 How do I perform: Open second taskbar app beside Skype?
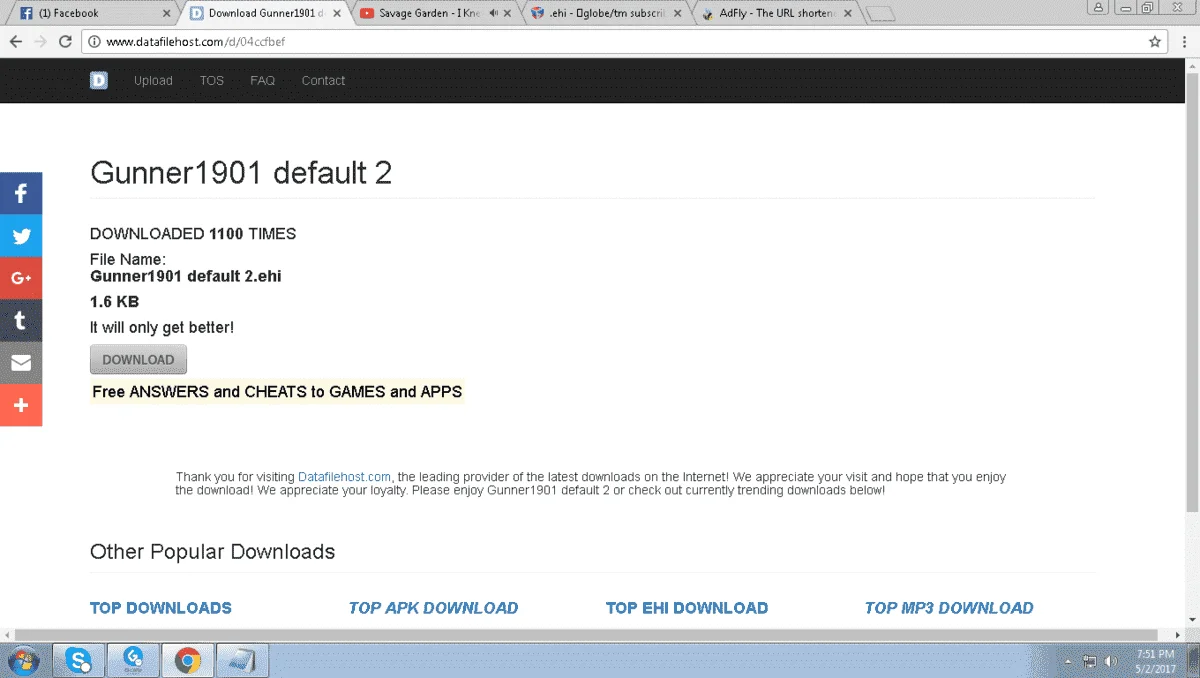(132, 661)
